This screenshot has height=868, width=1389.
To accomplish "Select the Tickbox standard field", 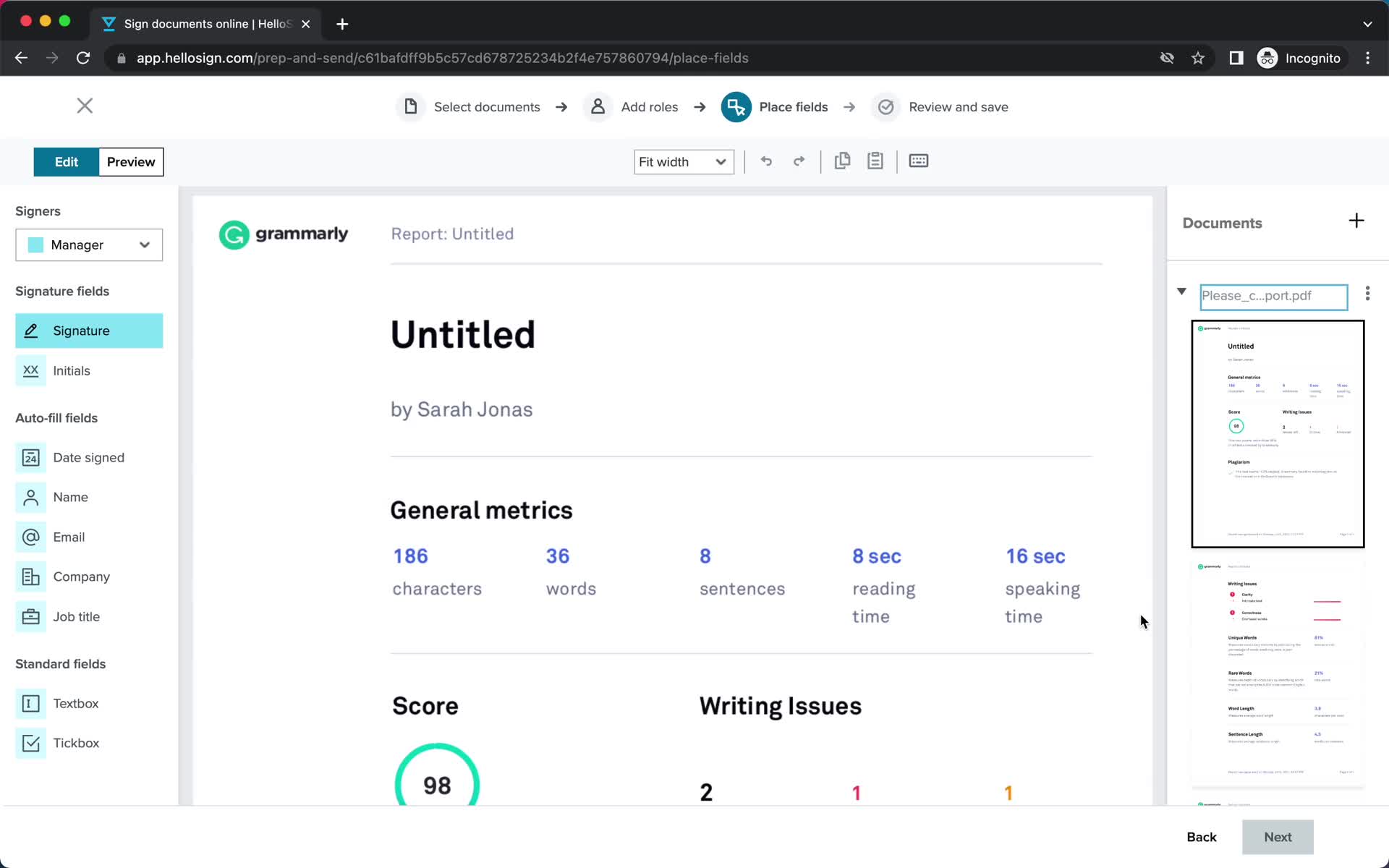I will tap(88, 743).
